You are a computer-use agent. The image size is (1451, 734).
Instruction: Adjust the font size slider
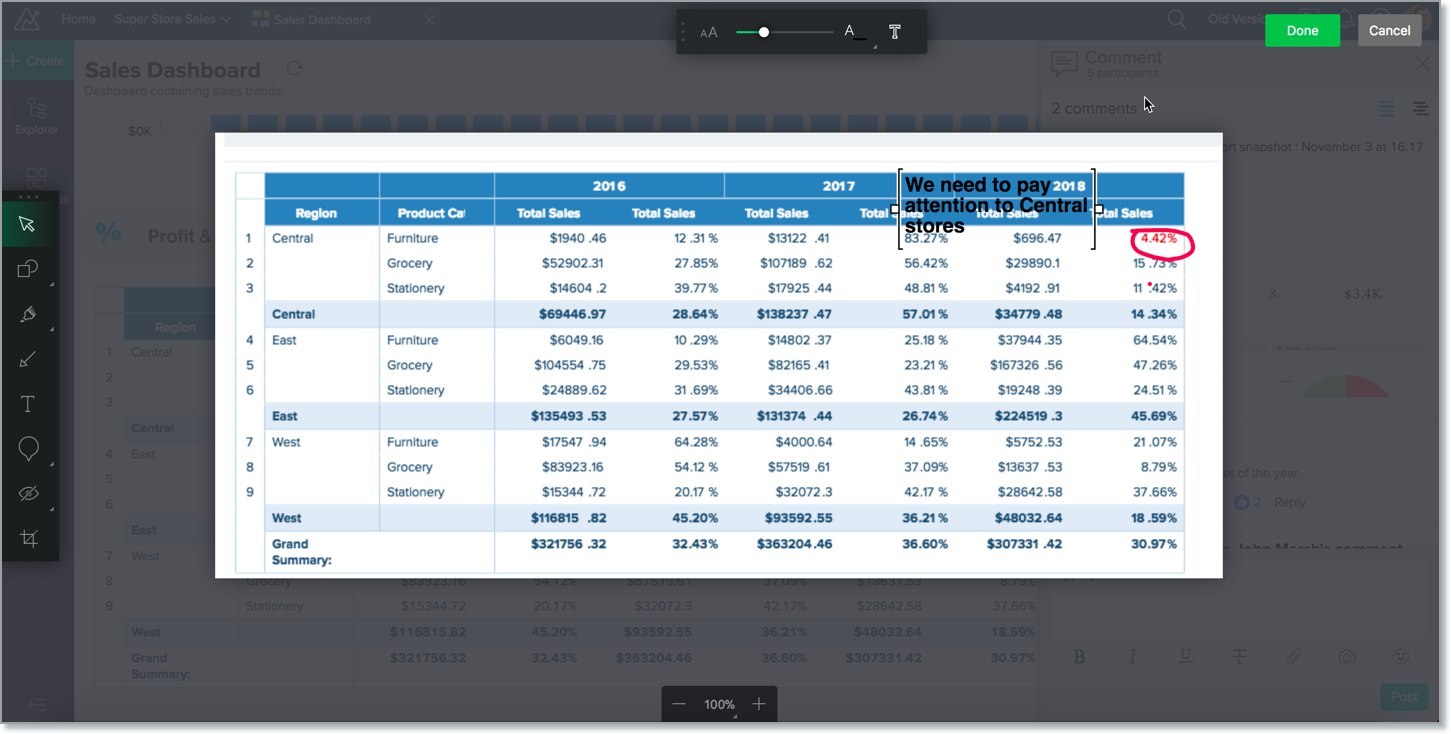[x=764, y=32]
